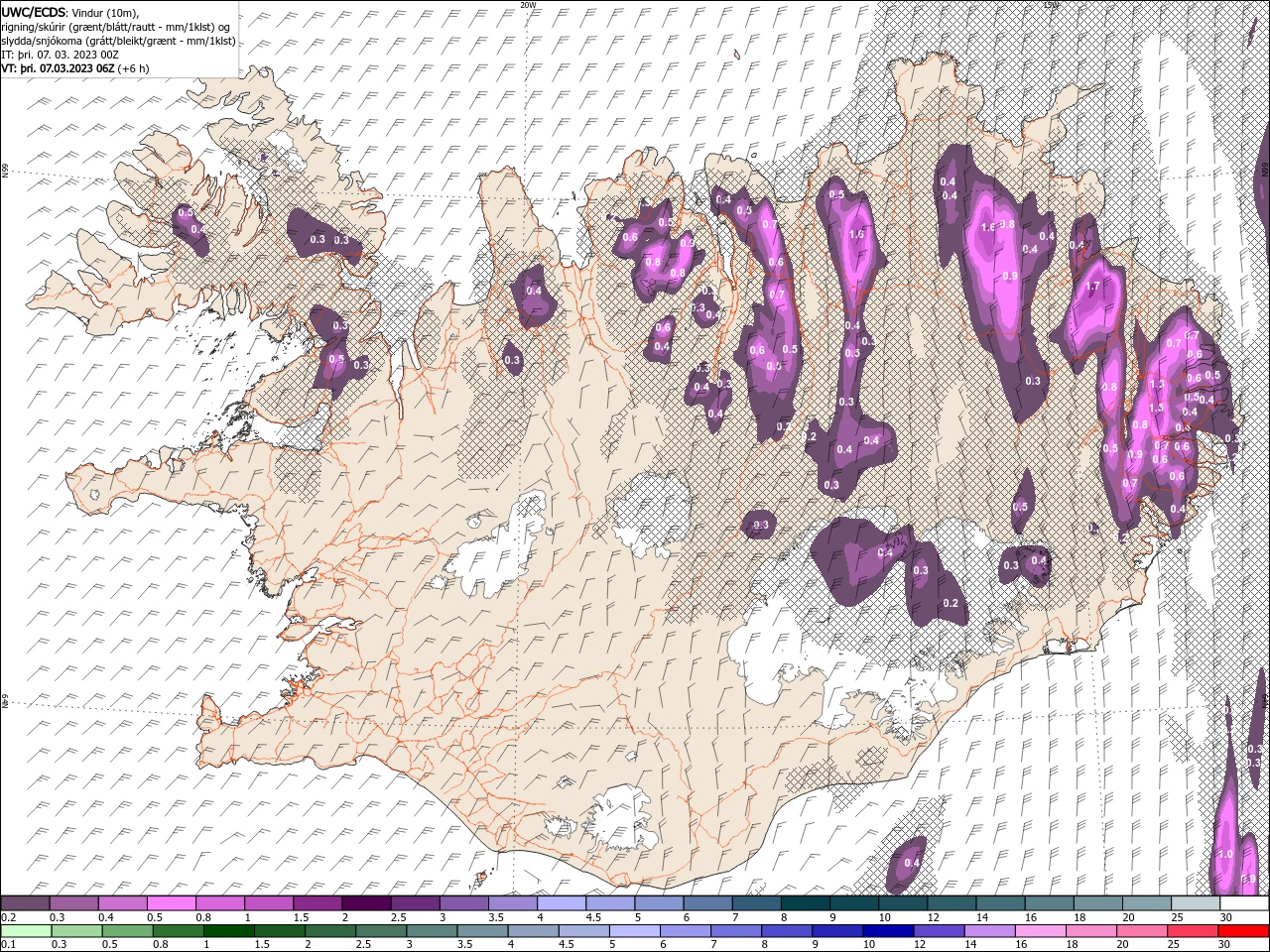Choose the lavender snow swatch between 3.5 and 4
The image size is (1270, 952).
(512, 903)
